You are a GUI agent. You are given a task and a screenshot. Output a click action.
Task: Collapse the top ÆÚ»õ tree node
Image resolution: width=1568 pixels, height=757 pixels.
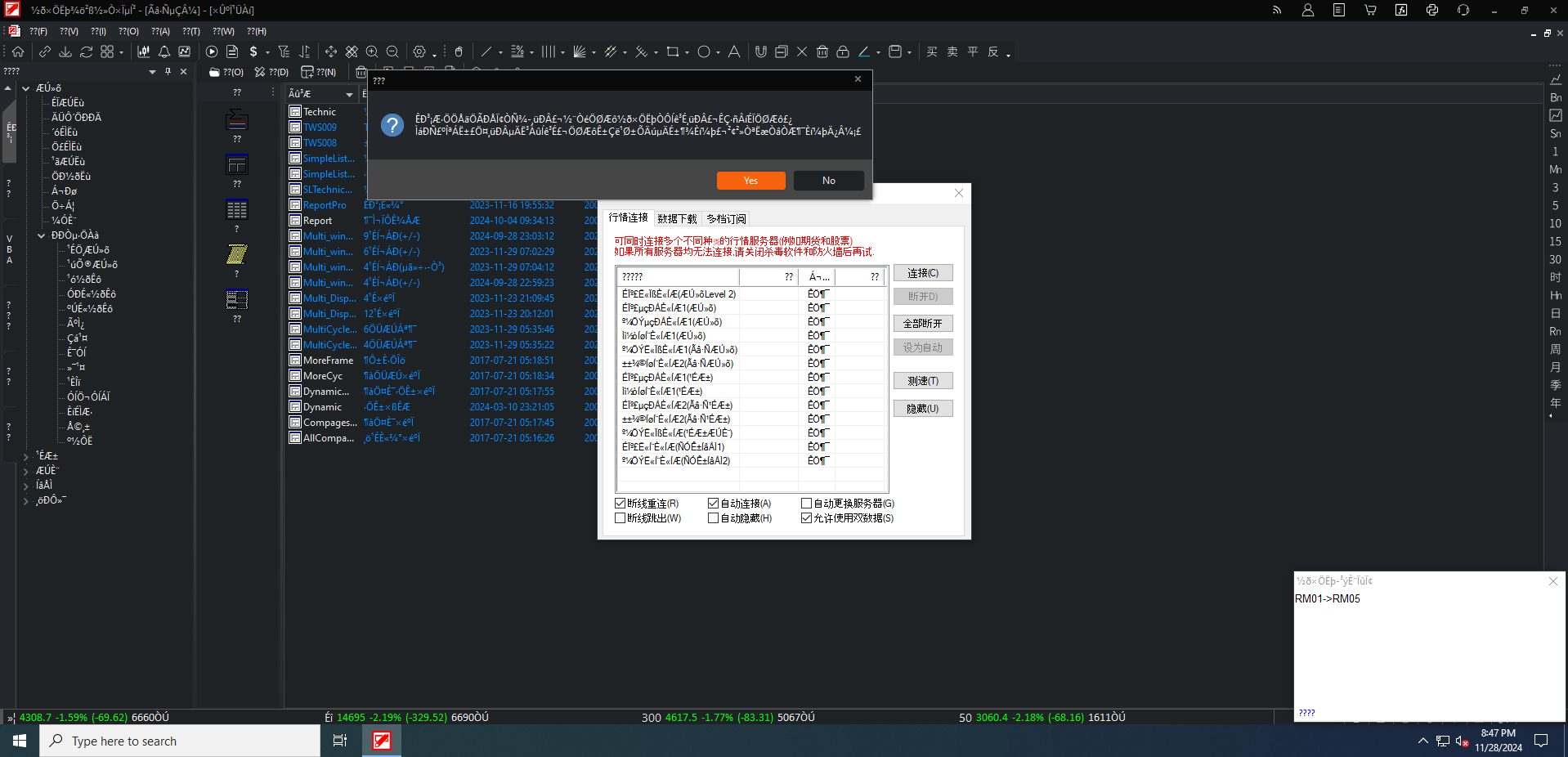point(26,88)
